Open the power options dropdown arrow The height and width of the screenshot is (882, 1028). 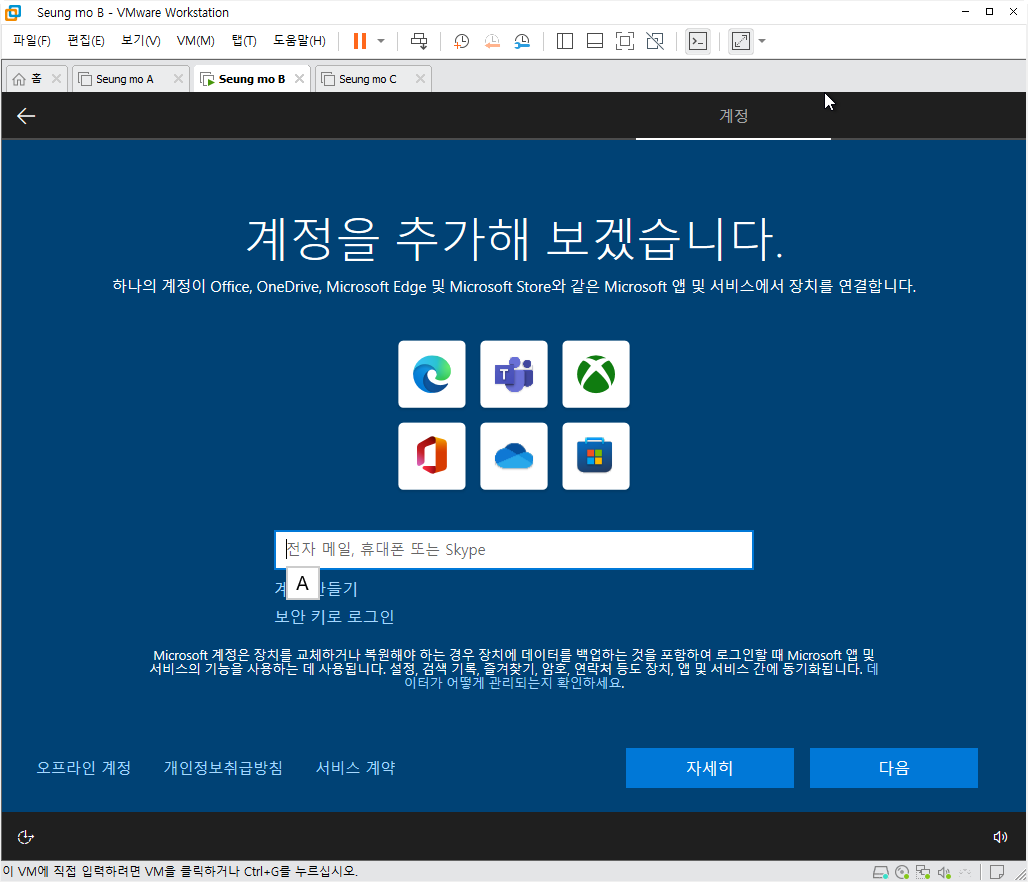(381, 41)
